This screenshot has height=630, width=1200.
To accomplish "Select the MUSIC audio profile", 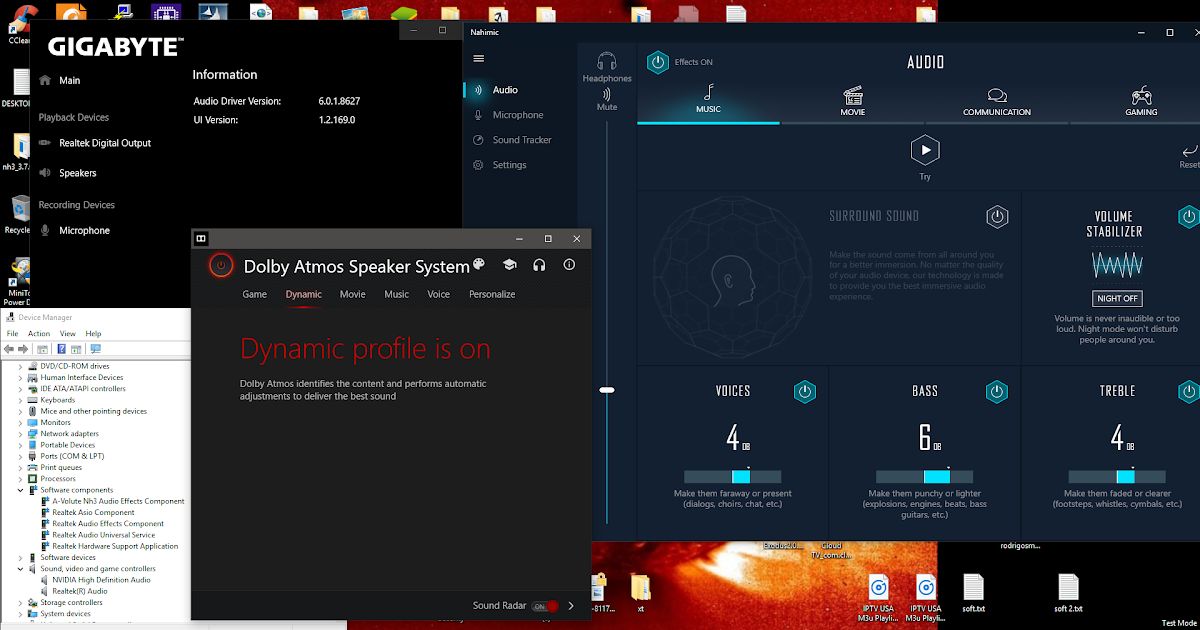I will pos(708,99).
